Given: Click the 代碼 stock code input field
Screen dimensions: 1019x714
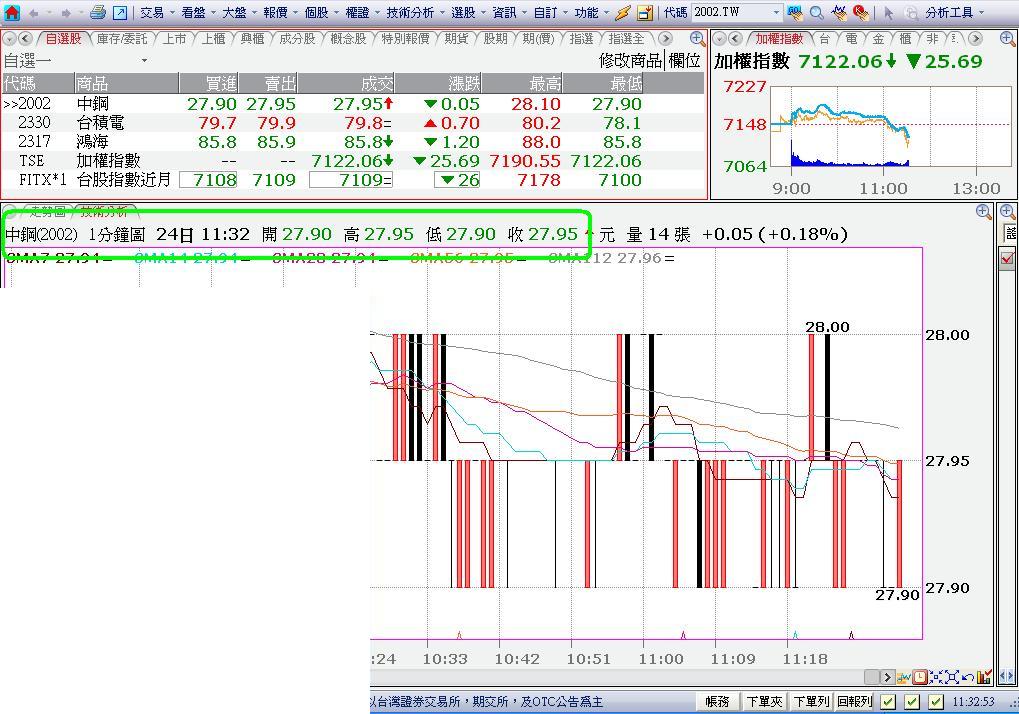Looking at the screenshot, I should coord(731,12).
